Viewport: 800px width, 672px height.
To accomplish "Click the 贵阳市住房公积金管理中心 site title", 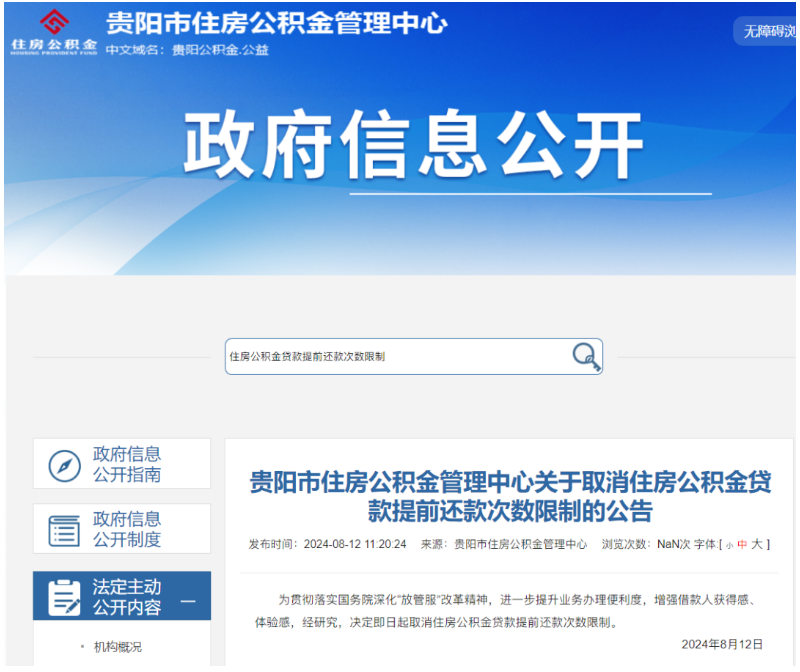I will 277,23.
